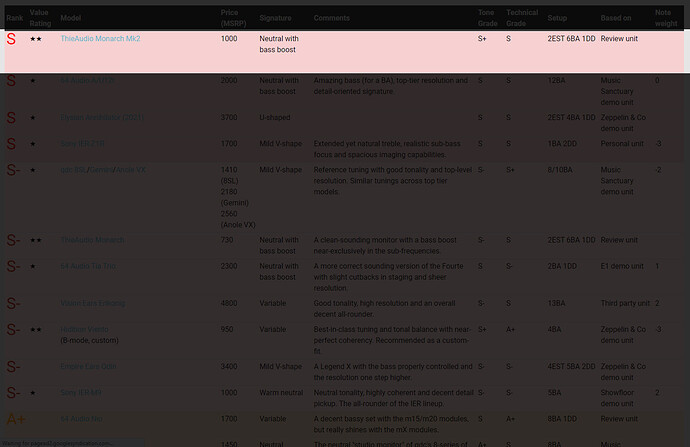Click the Based on column header
The height and width of the screenshot is (447, 690).
coord(616,18)
